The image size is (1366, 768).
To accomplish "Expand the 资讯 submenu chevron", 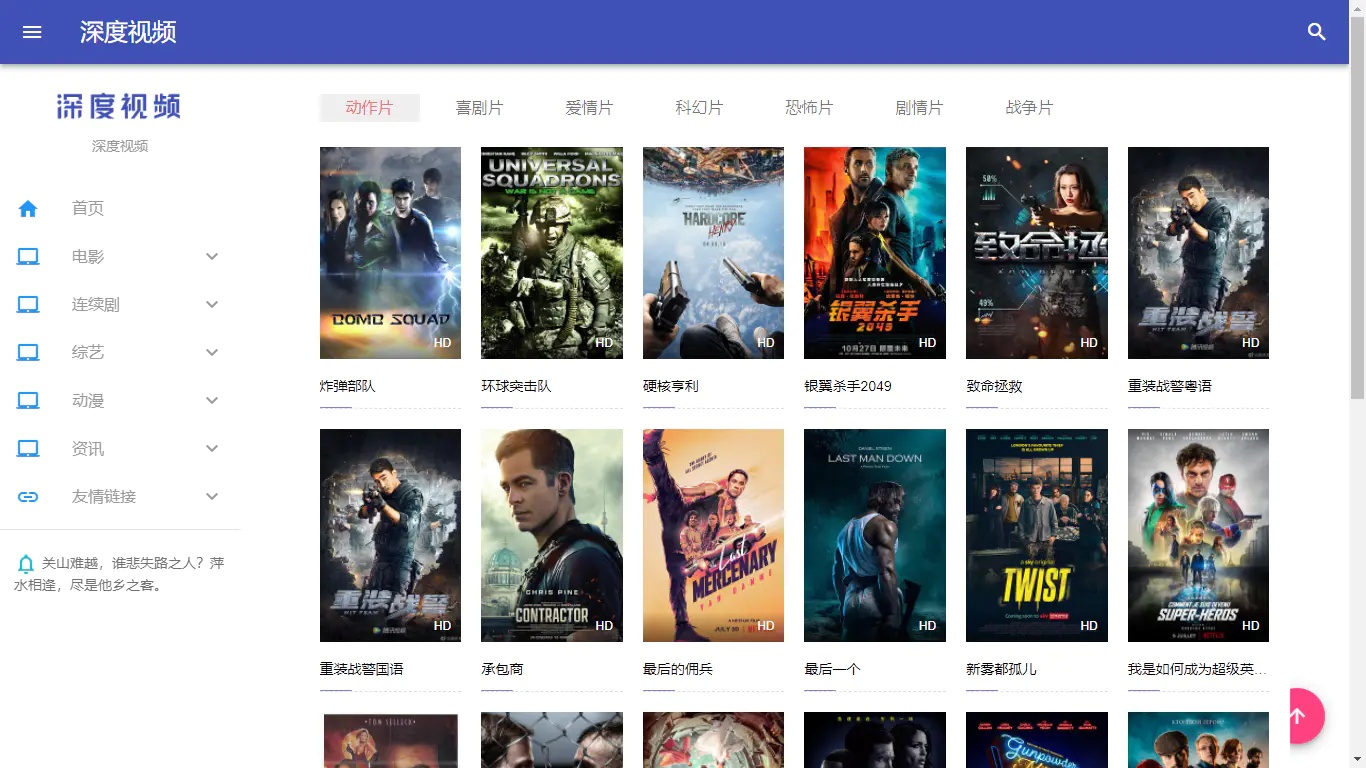I will pyautogui.click(x=212, y=449).
